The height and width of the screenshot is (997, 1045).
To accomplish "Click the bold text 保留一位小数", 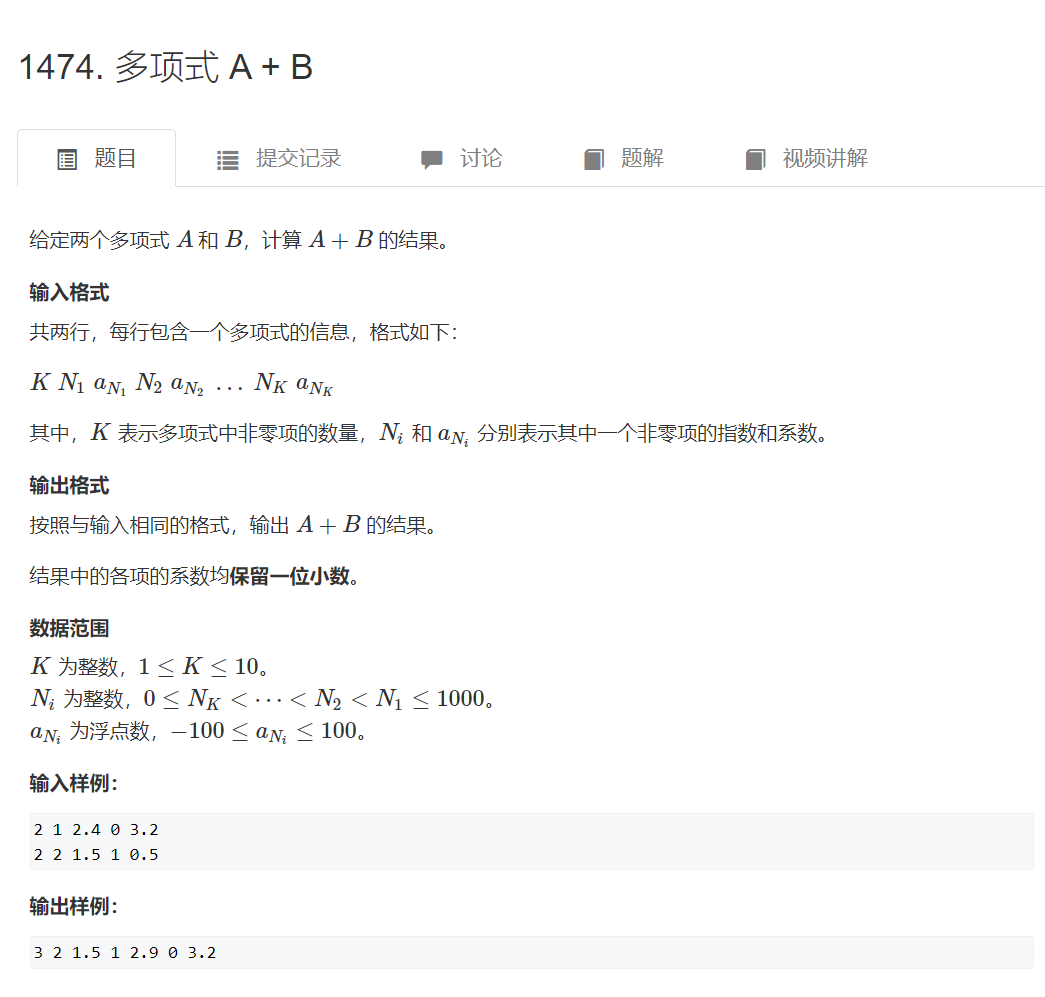I will [x=289, y=576].
